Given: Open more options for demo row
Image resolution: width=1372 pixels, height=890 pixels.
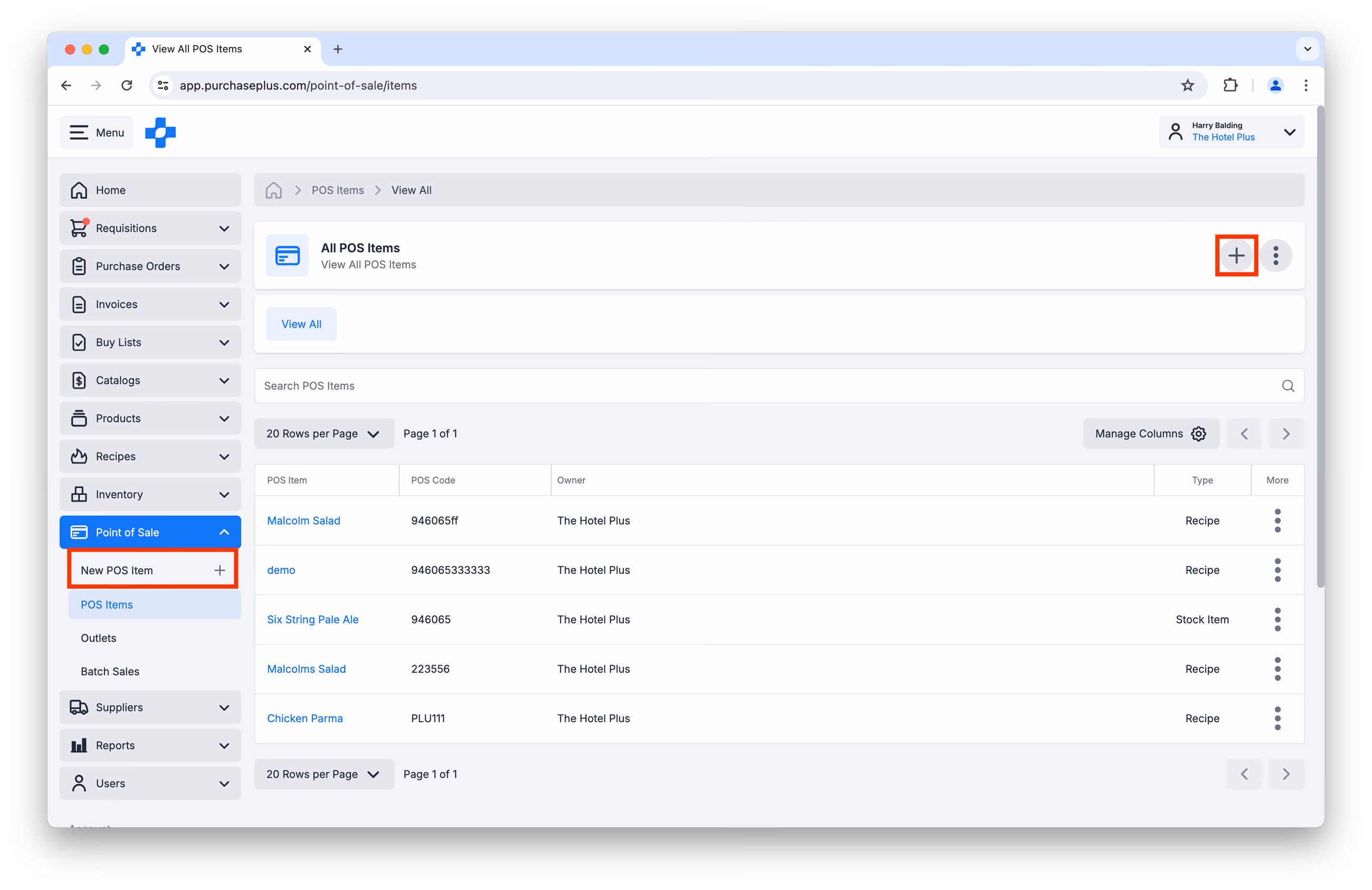Looking at the screenshot, I should (x=1278, y=570).
